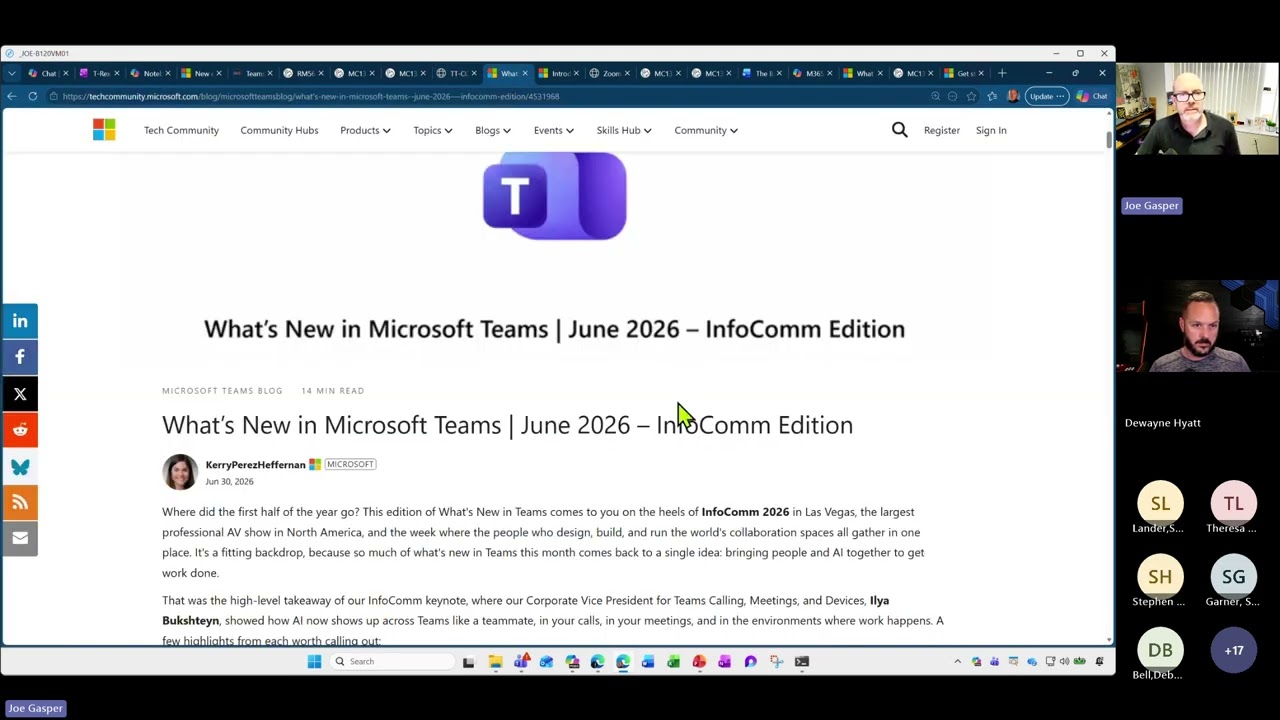
Task: Open the RSS feed icon
Action: point(20,502)
